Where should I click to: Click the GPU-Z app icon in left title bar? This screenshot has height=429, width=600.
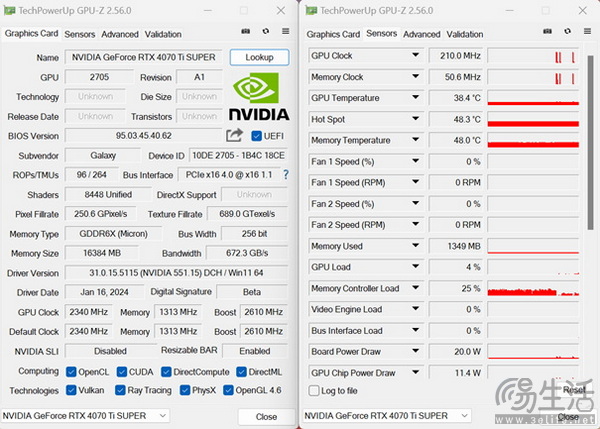pos(10,10)
